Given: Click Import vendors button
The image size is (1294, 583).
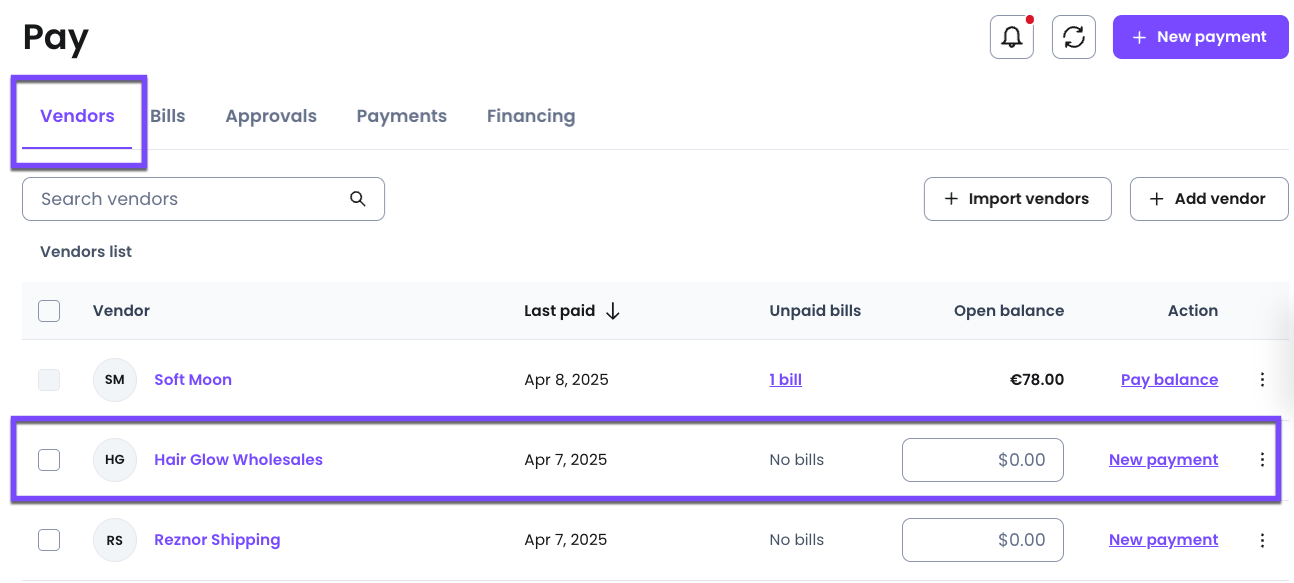Looking at the screenshot, I should coord(1017,199).
